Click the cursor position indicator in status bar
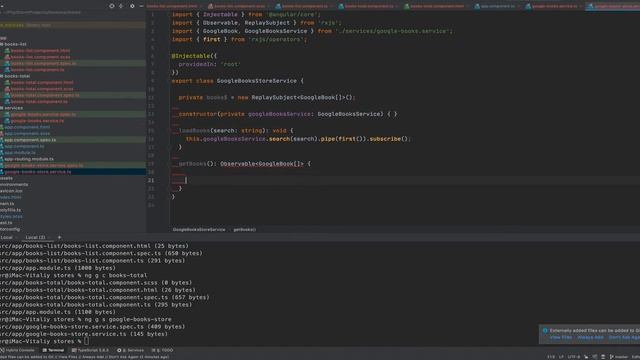This screenshot has height=360, width=640. point(551,357)
